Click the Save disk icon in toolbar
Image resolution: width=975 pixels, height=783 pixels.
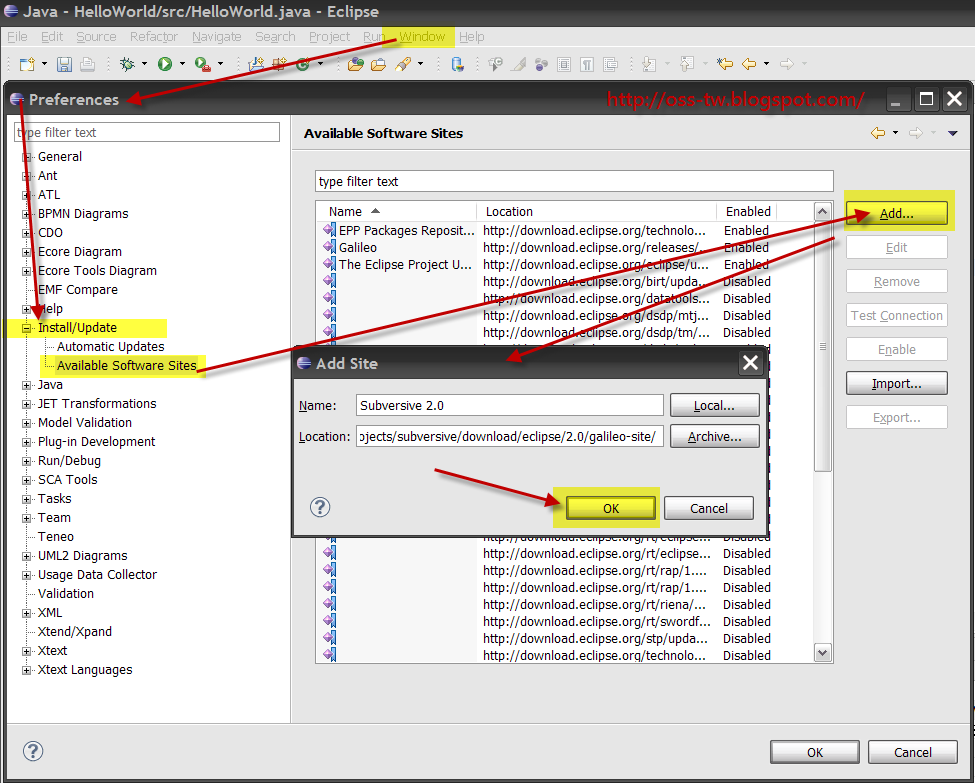64,64
